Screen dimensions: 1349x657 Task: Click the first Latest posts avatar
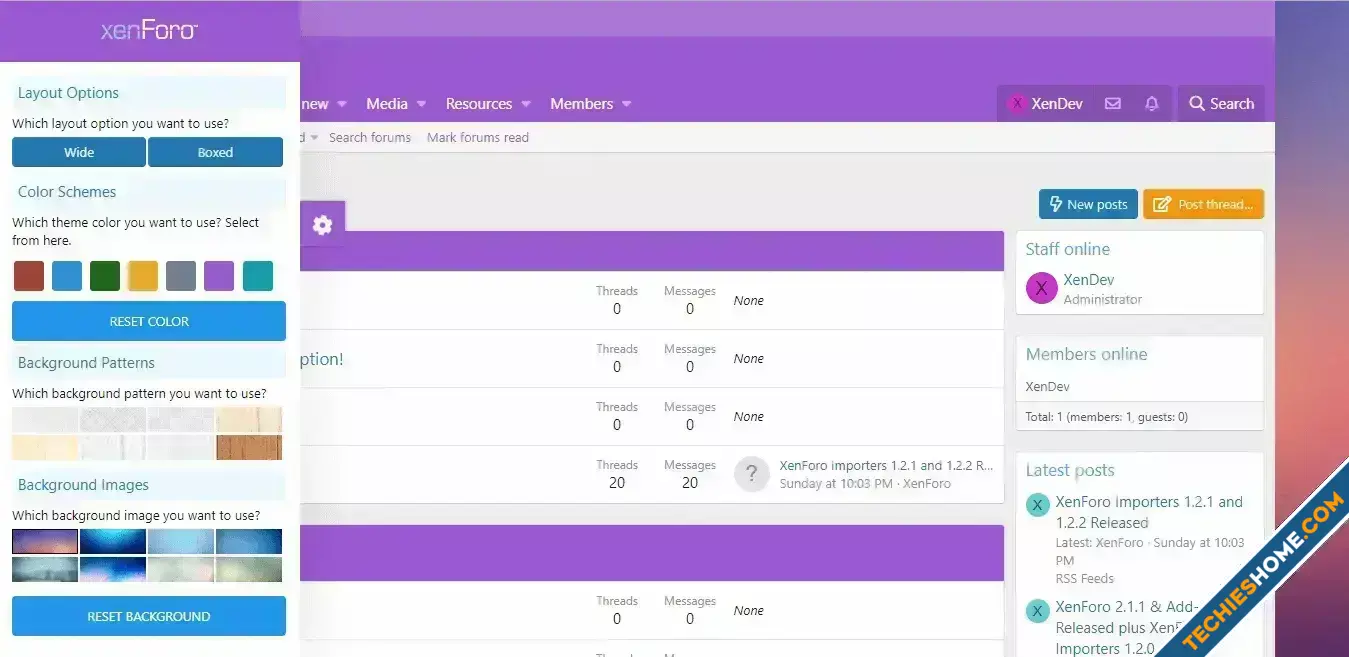click(1038, 505)
